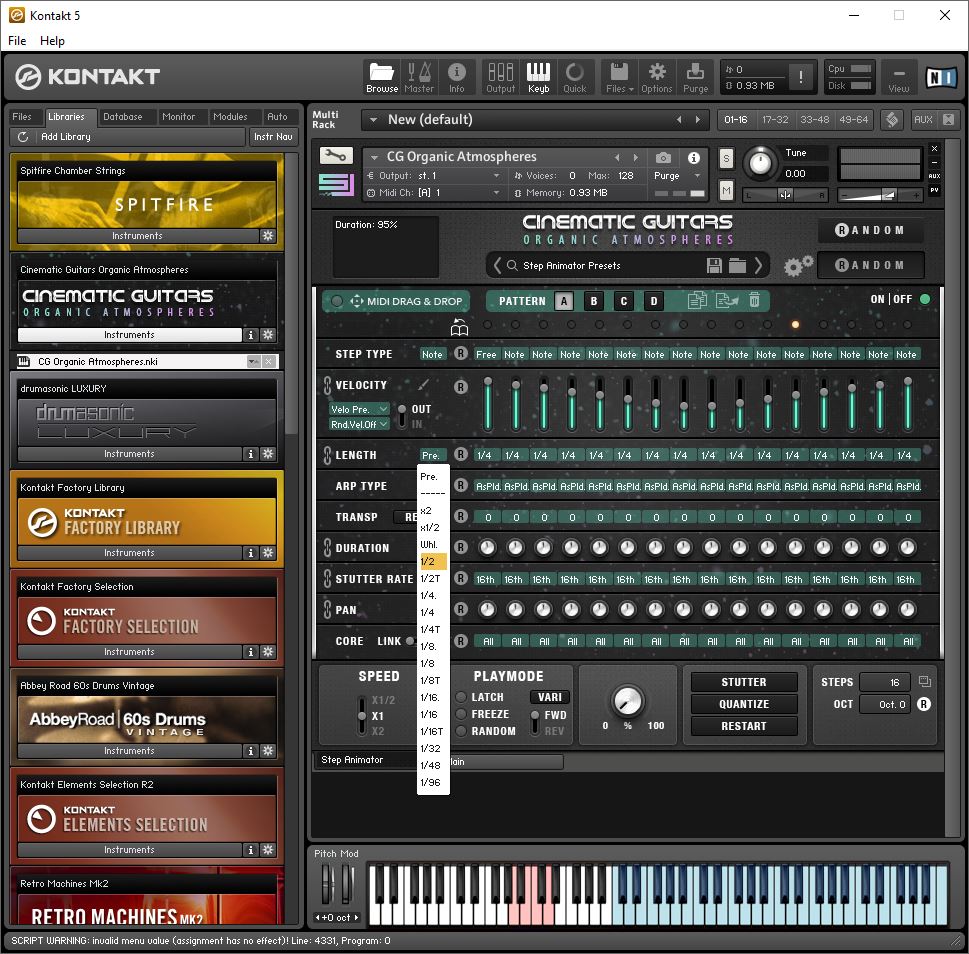Click the STUTTER button
This screenshot has height=954, width=969.
743,682
